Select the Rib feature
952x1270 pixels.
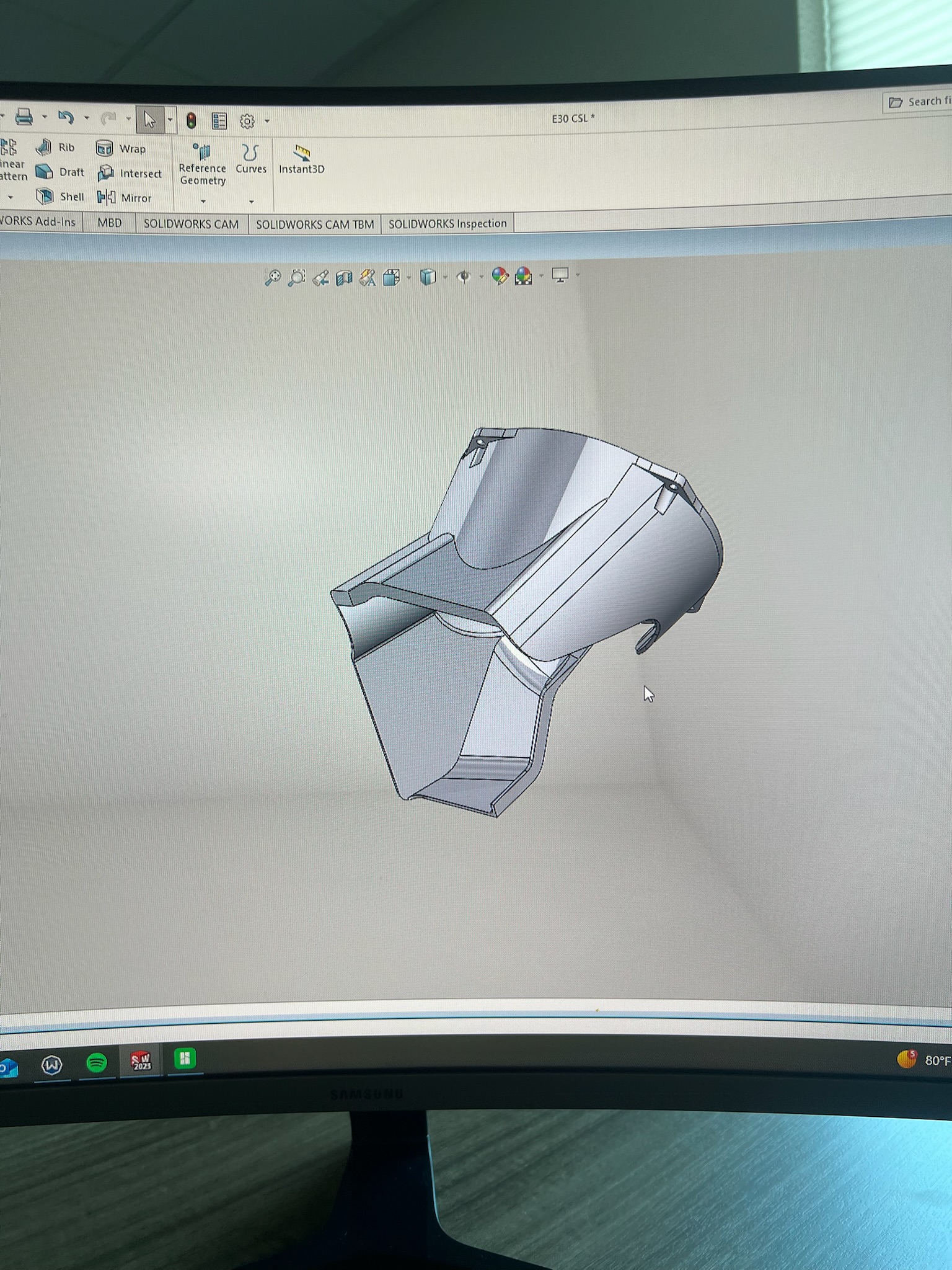pyautogui.click(x=55, y=147)
